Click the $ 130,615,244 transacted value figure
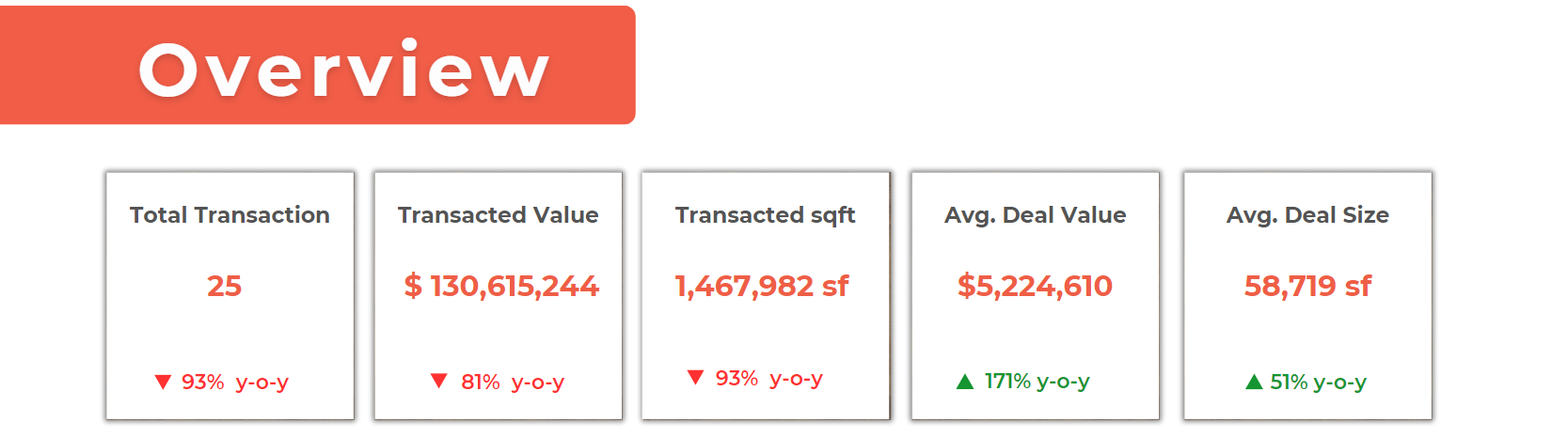Screen dimensions: 1568x438 pyautogui.click(x=501, y=286)
